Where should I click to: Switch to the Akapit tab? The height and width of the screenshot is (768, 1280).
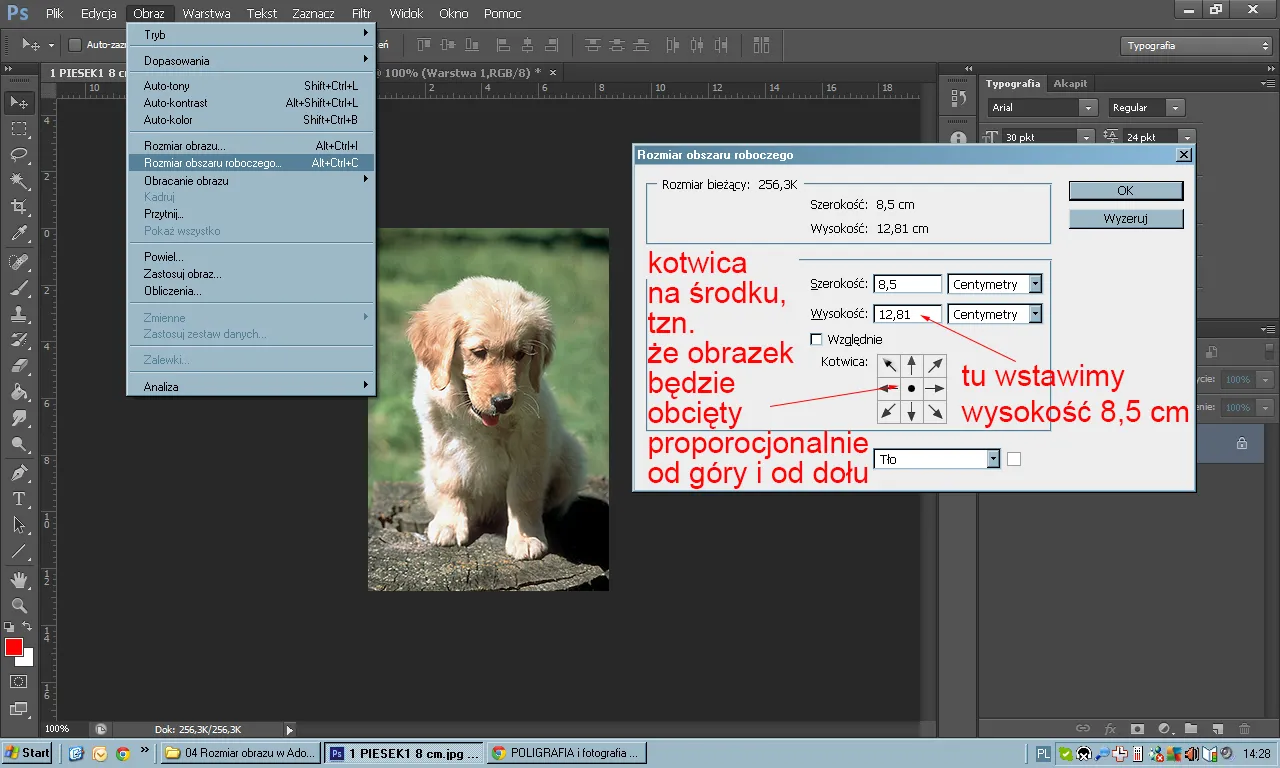point(1070,83)
